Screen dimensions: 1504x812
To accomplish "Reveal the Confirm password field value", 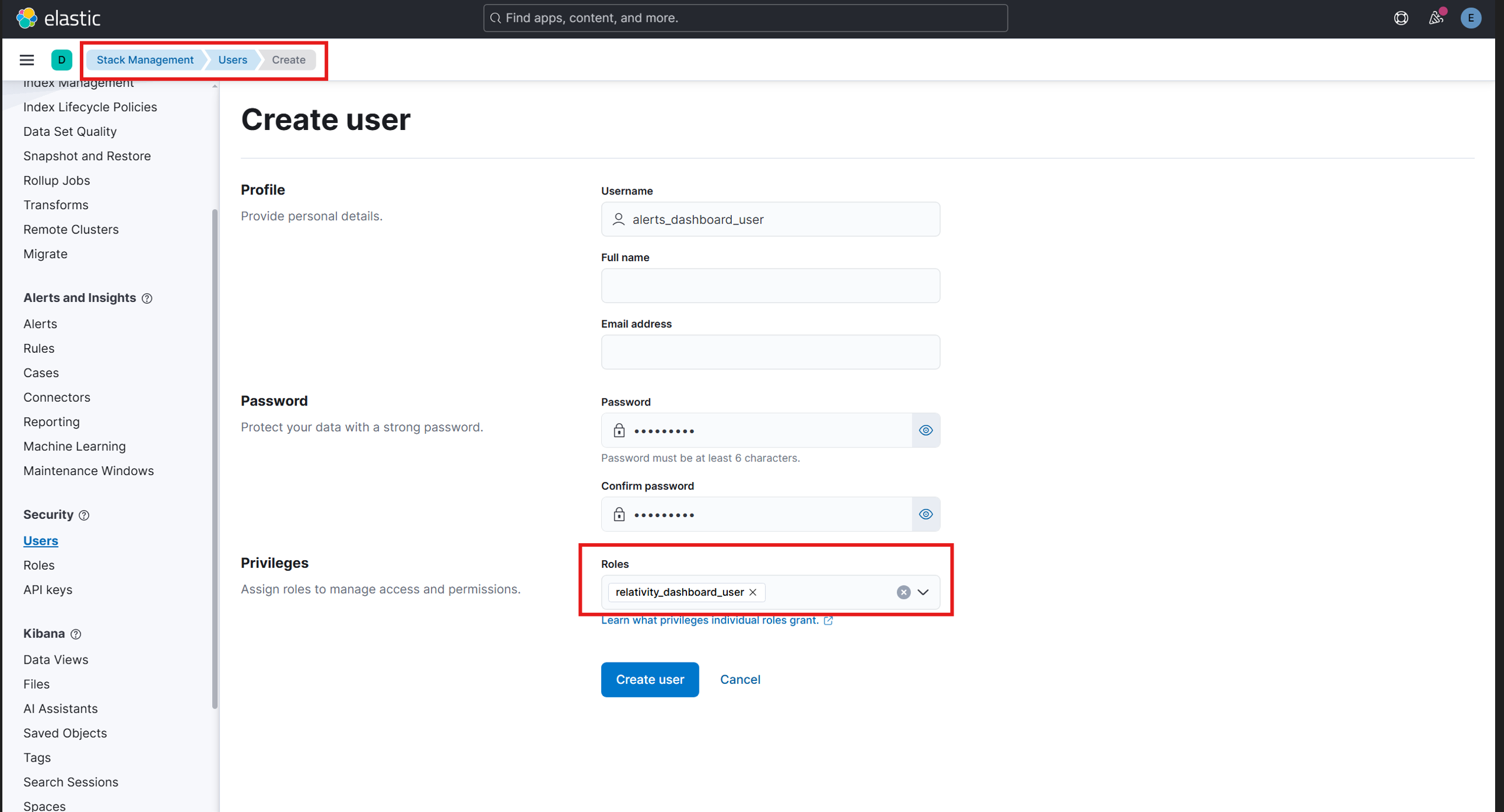I will click(x=925, y=514).
